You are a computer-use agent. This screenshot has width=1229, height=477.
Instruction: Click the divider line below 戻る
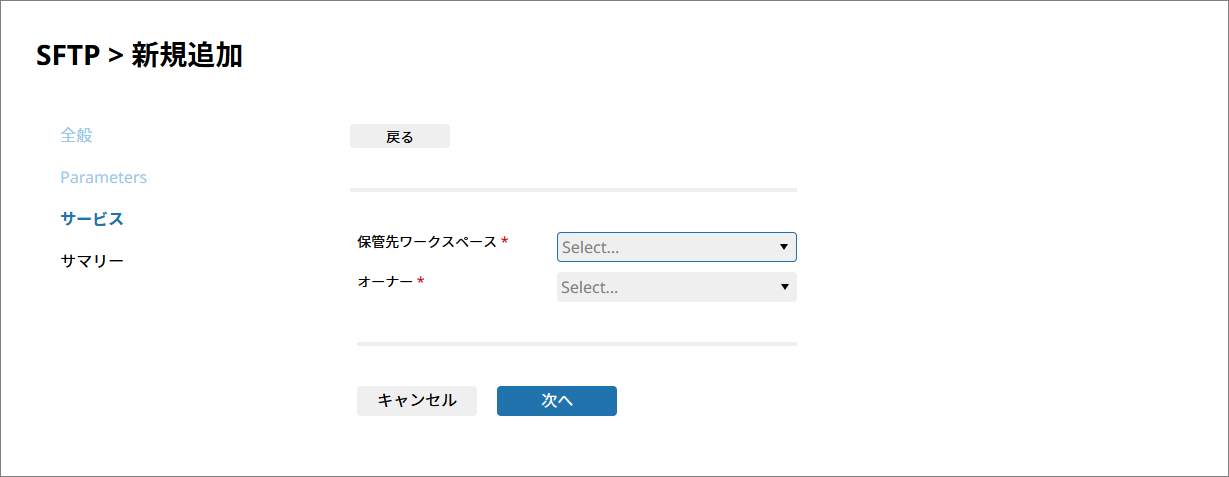pyautogui.click(x=573, y=189)
